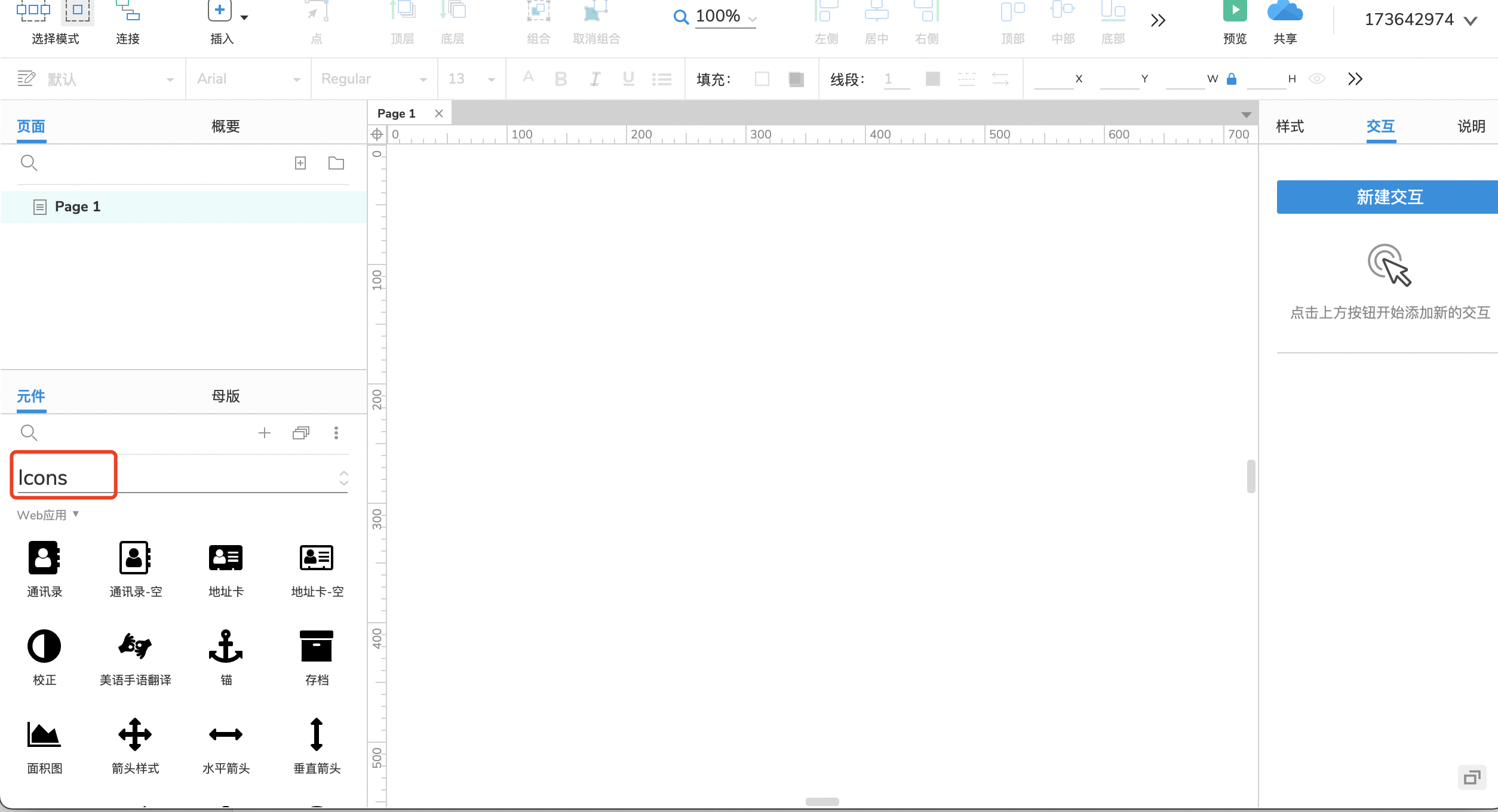The image size is (1498, 812).
Task: Toggle italic text formatting
Action: 594,78
